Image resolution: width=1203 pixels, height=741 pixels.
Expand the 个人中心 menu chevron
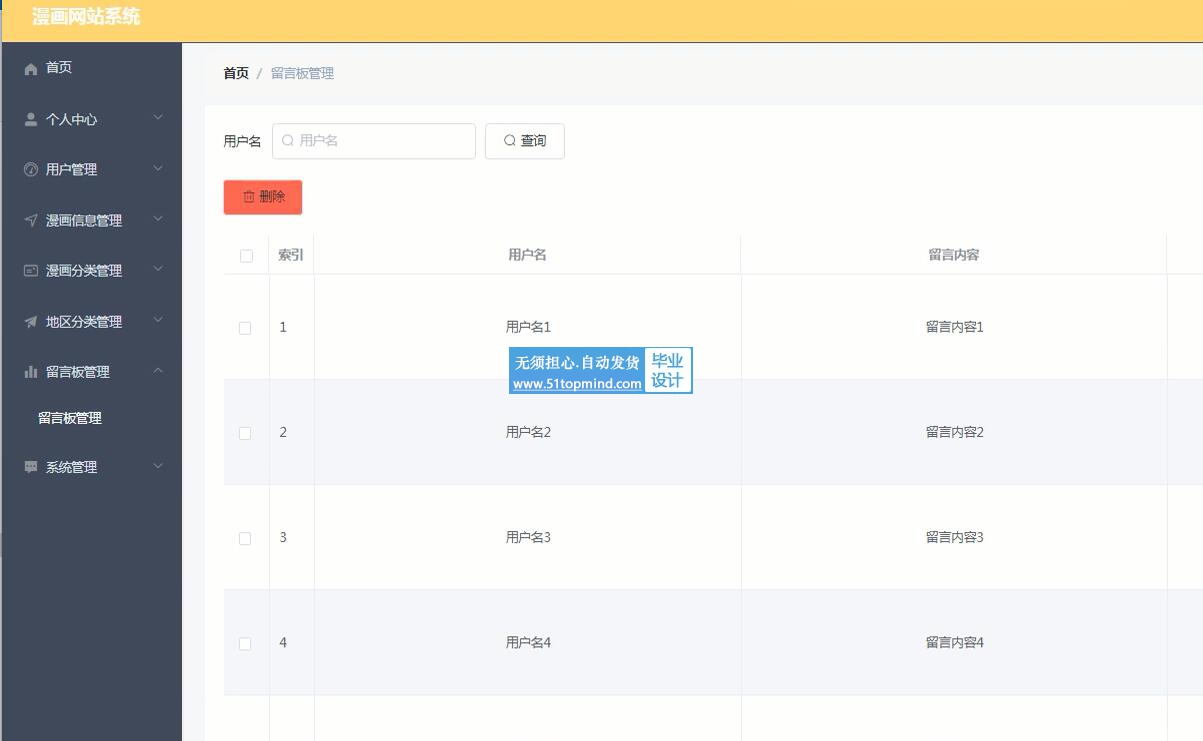(x=158, y=118)
